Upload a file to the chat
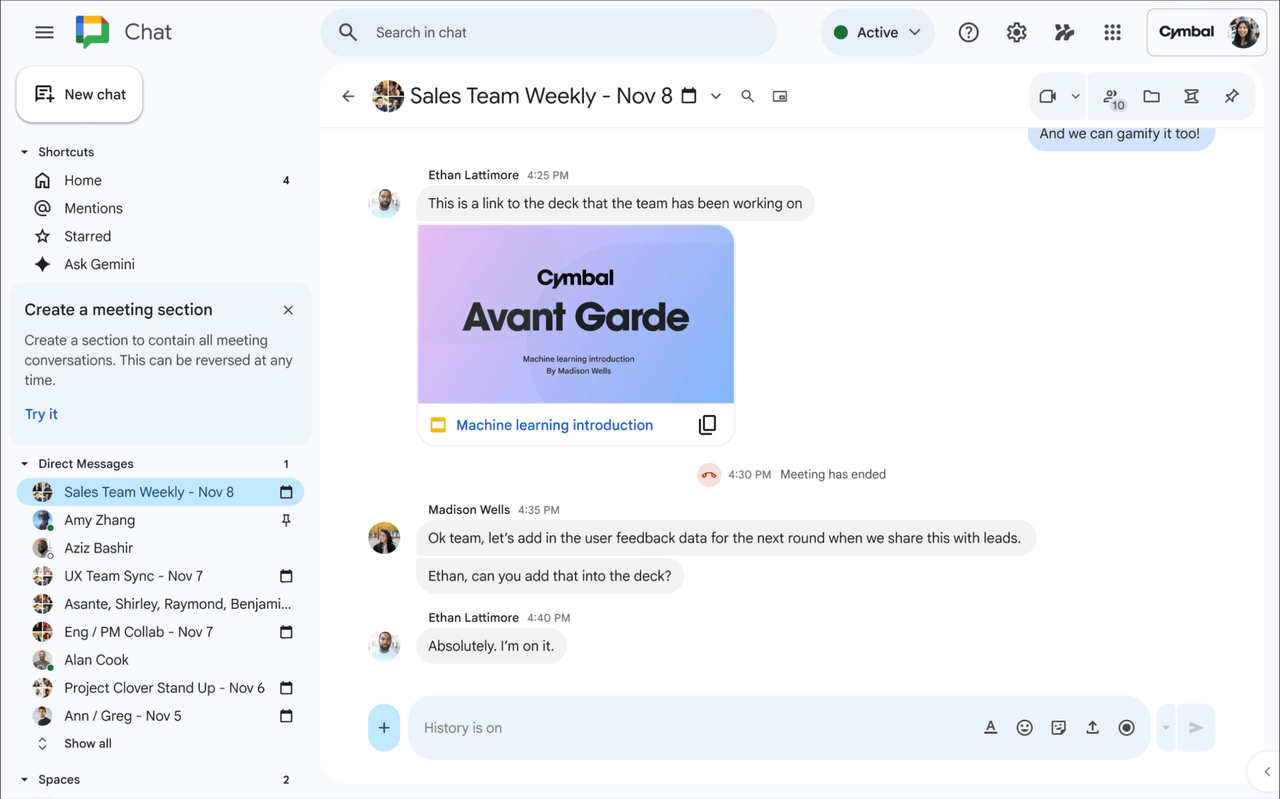Viewport: 1280px width, 799px height. click(1092, 727)
